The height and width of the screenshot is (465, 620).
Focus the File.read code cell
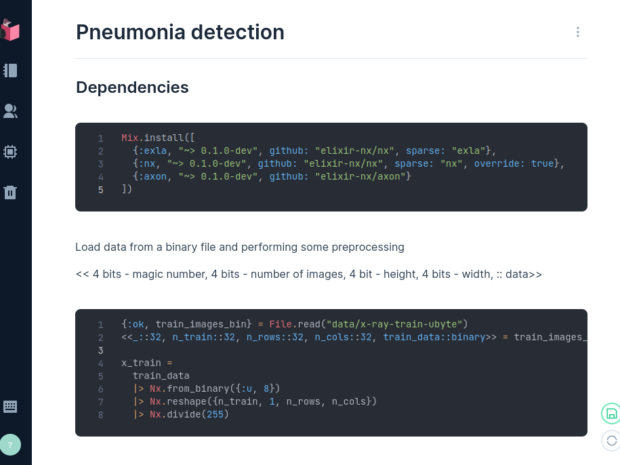(x=331, y=373)
